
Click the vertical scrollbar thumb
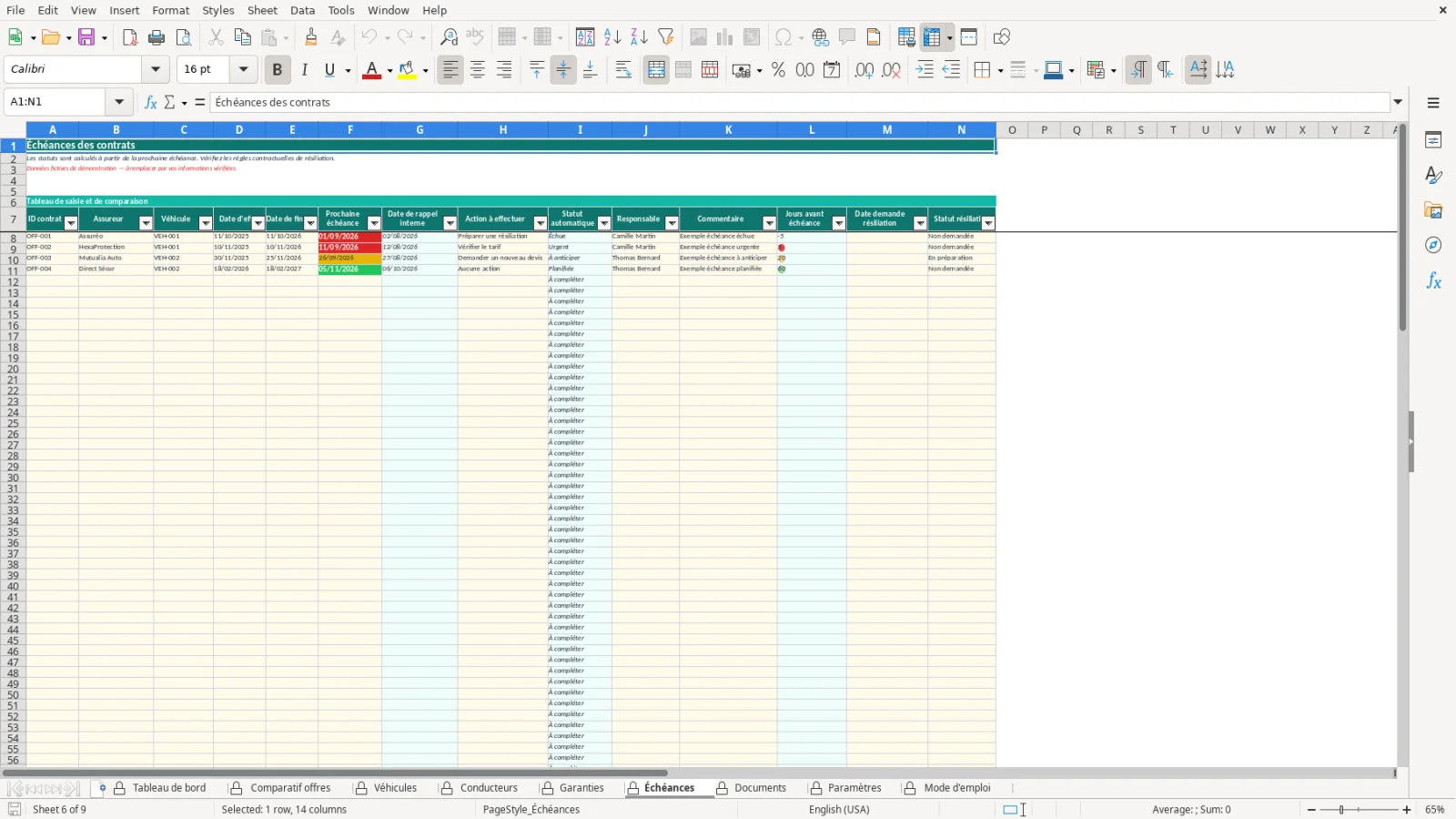point(1402,227)
